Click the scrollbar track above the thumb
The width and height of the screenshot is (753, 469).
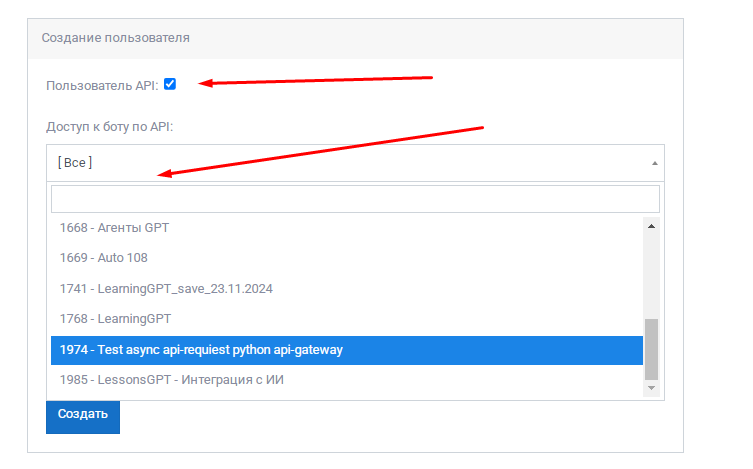tap(652, 275)
